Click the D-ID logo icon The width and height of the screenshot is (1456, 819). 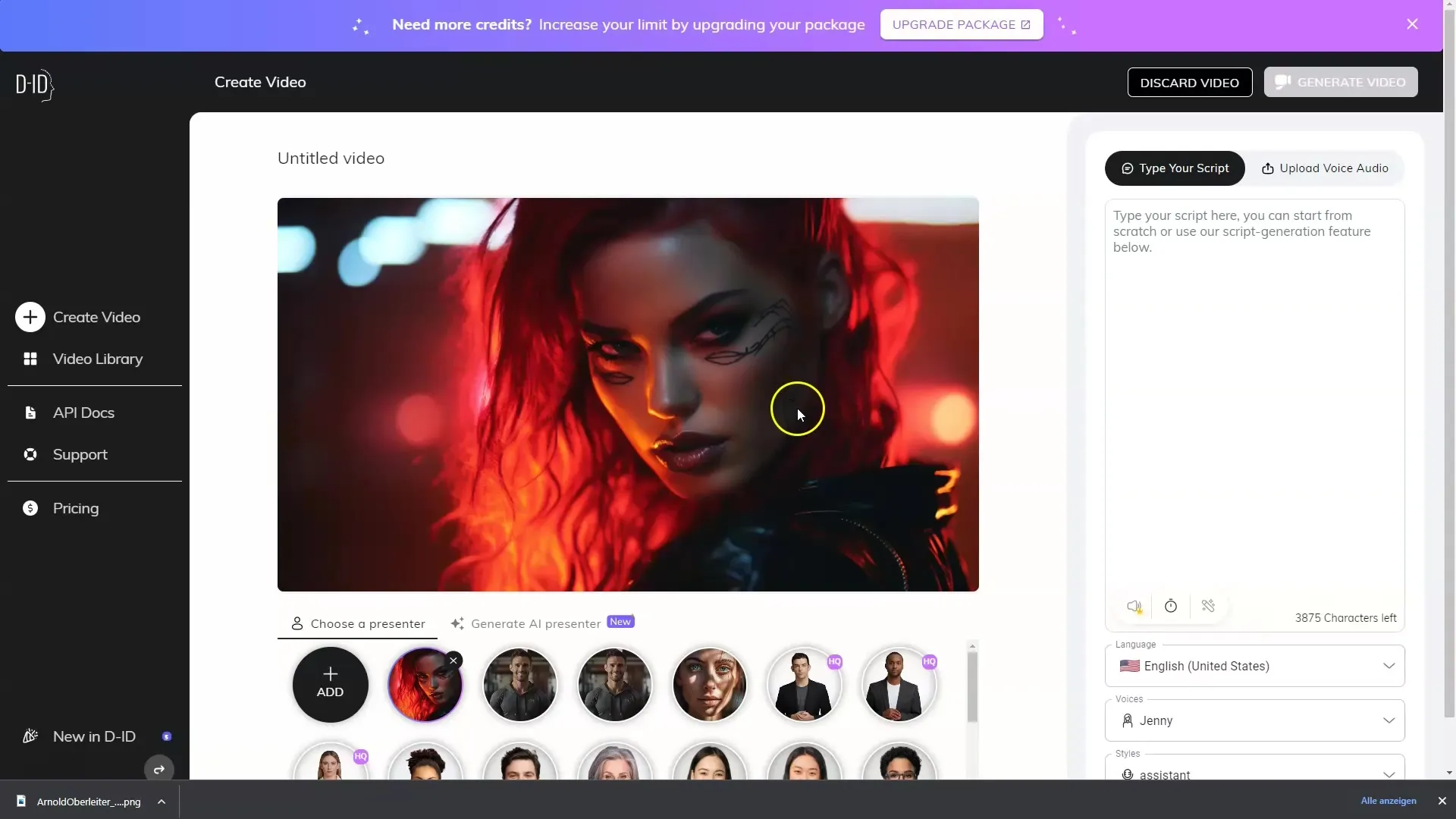[x=35, y=84]
